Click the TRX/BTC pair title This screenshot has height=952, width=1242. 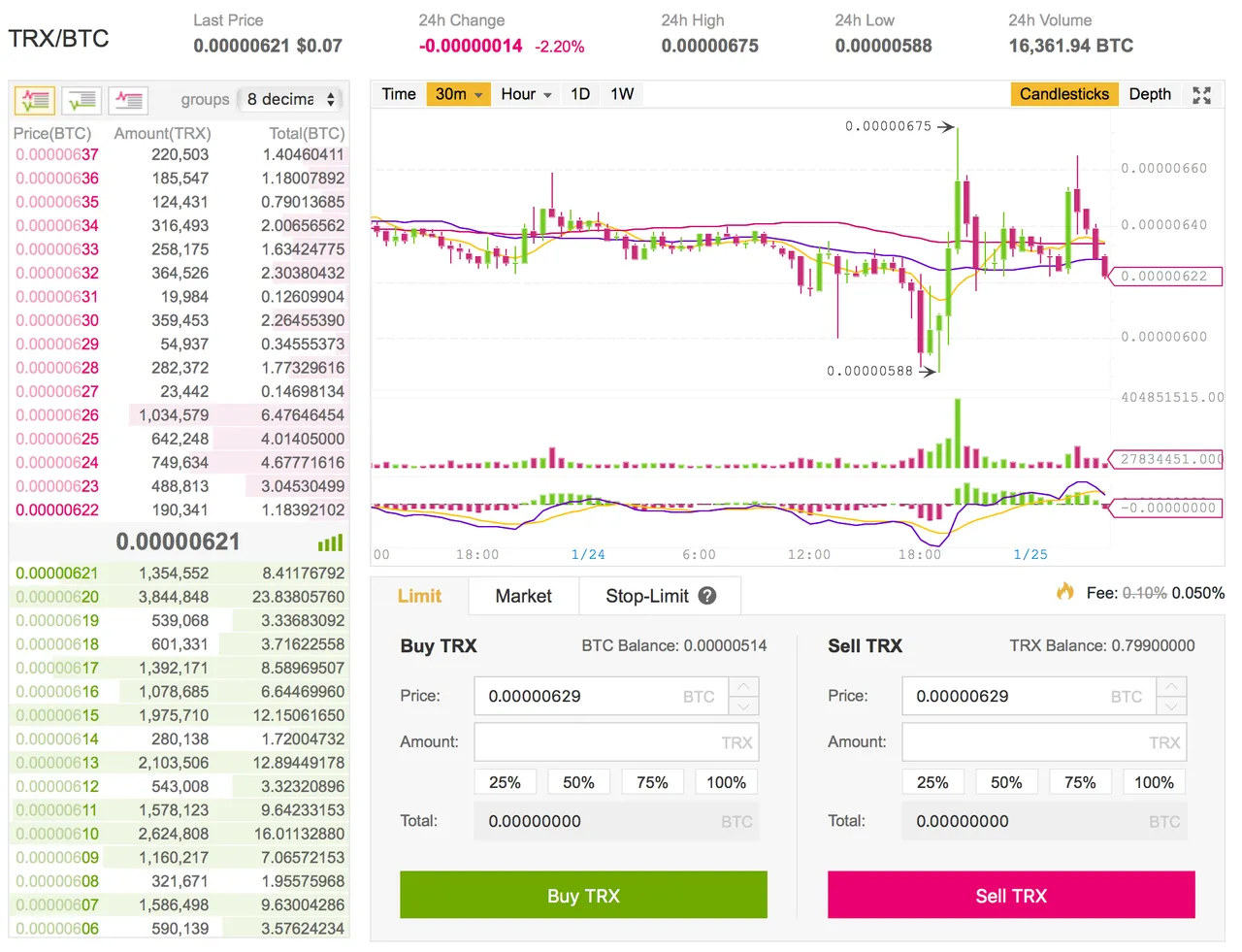[58, 39]
